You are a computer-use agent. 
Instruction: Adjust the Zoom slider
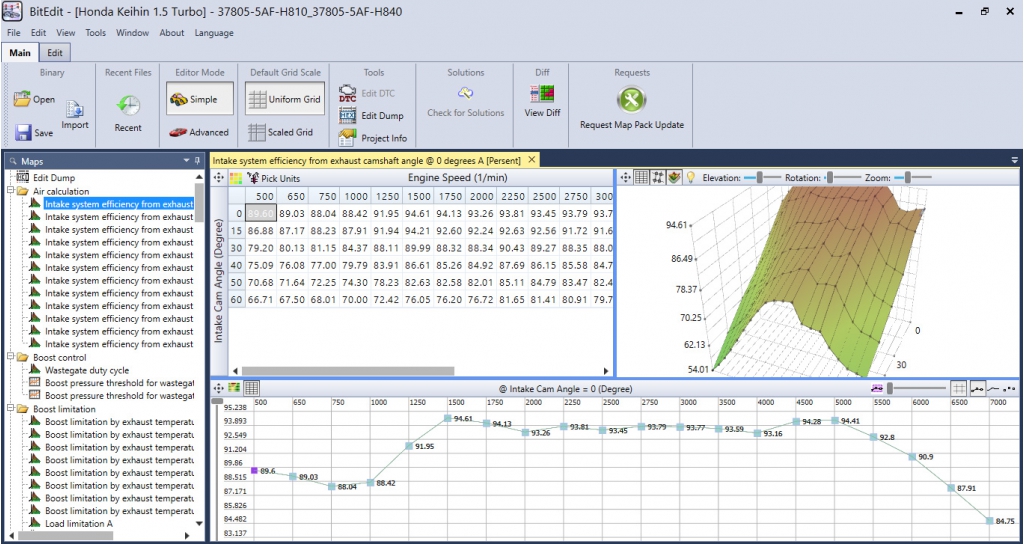click(912, 177)
